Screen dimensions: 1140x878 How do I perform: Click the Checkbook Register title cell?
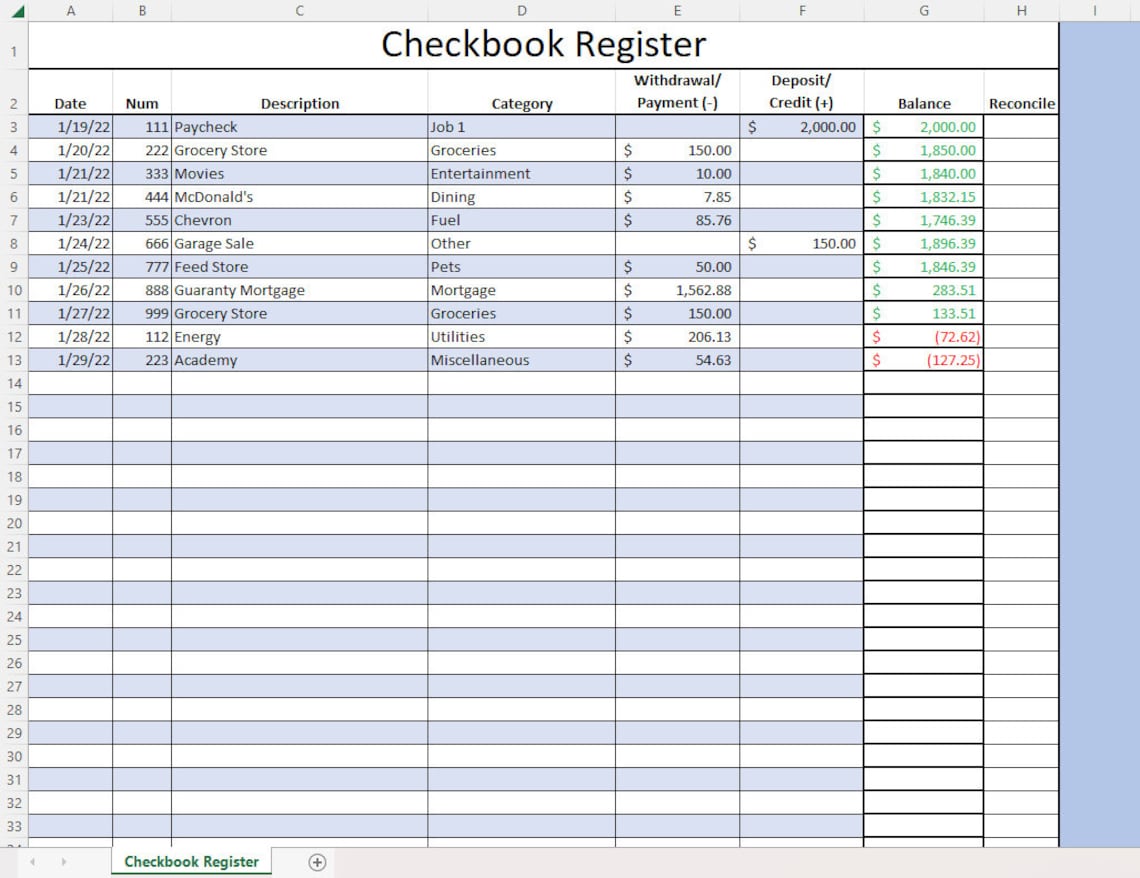543,44
